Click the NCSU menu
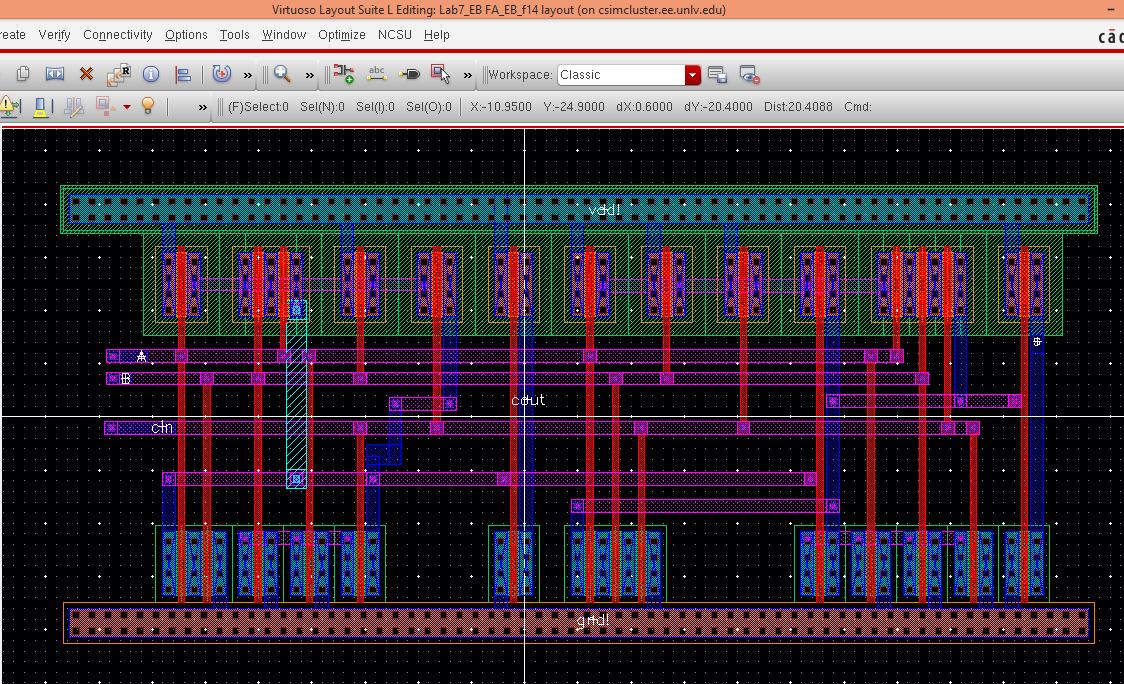 pyautogui.click(x=394, y=35)
